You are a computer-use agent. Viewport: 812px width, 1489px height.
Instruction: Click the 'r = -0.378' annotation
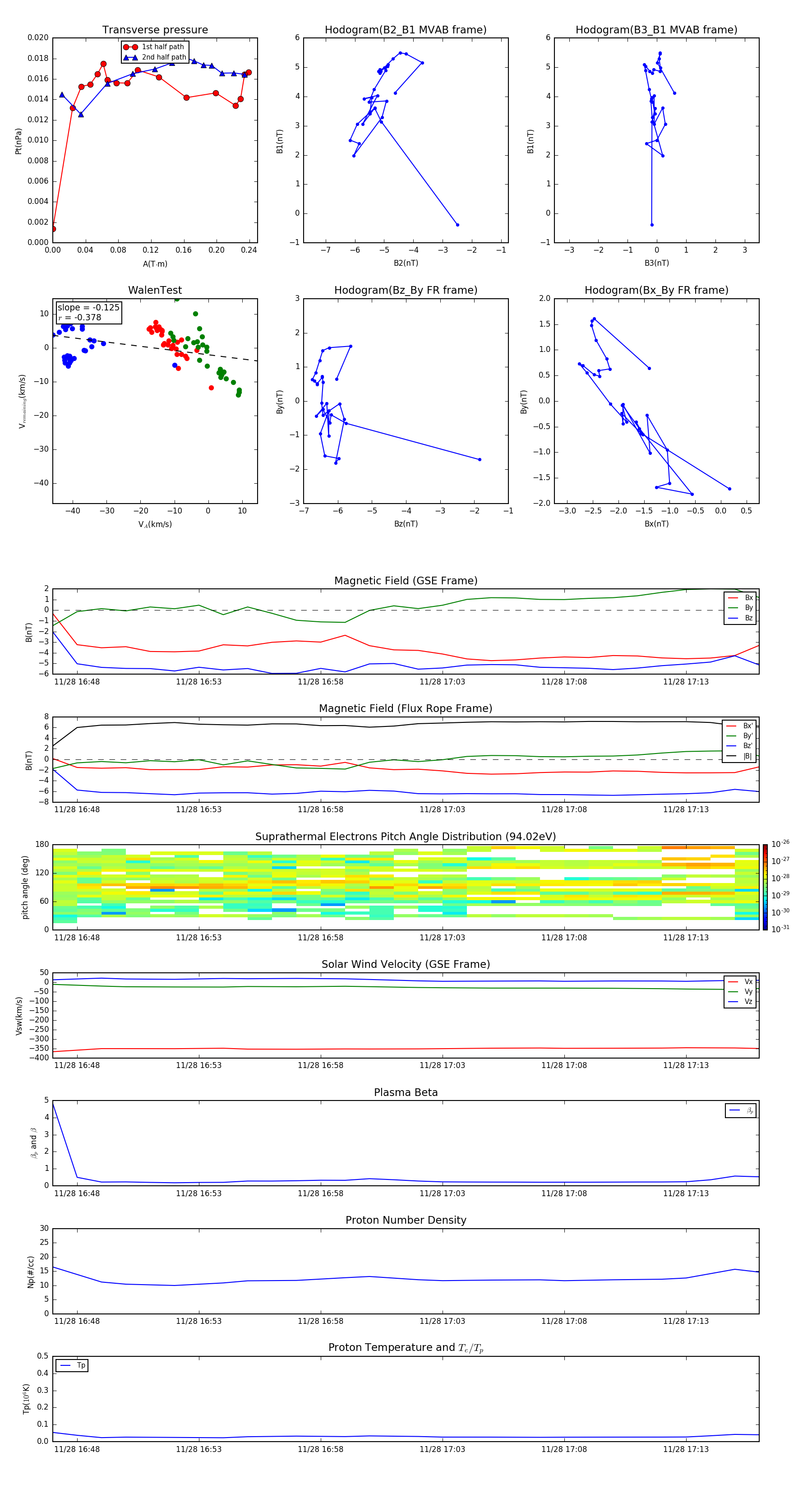tap(80, 317)
